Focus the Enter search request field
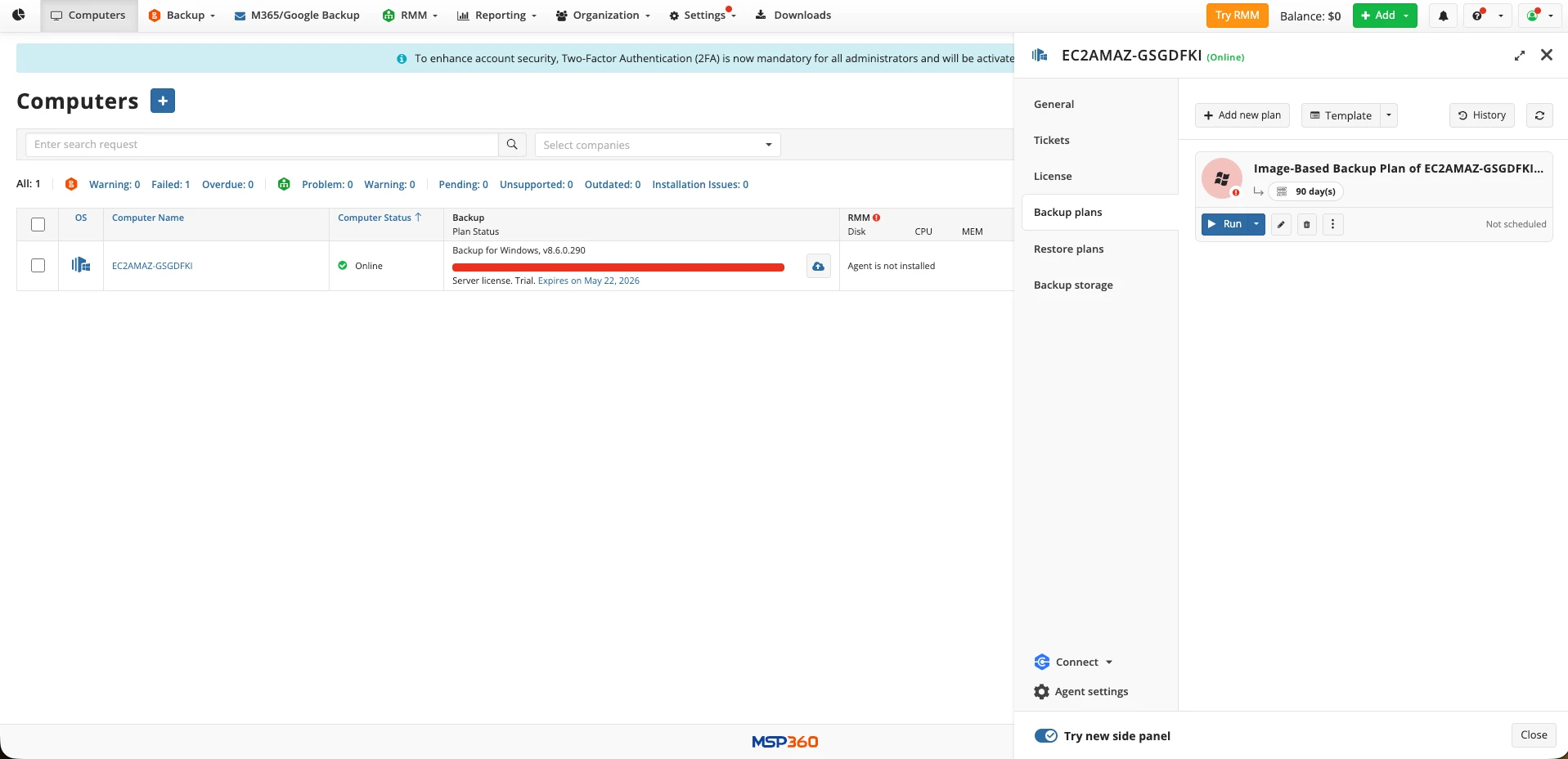The height and width of the screenshot is (759, 1568). [262, 145]
